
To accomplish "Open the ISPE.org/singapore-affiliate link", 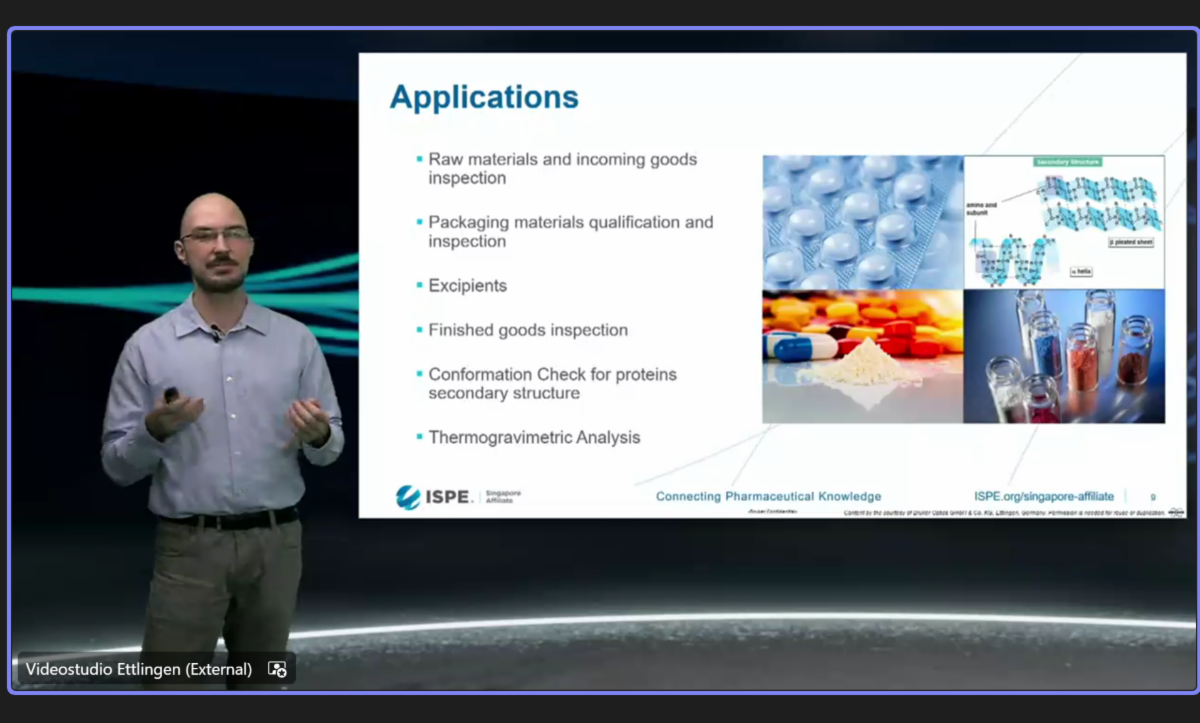I will [1043, 496].
